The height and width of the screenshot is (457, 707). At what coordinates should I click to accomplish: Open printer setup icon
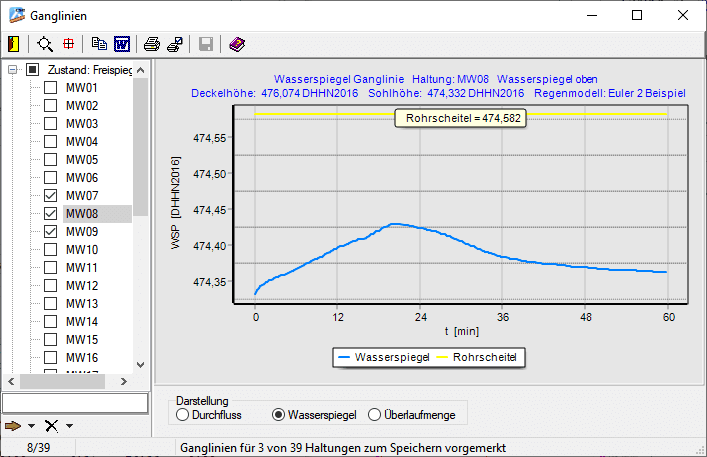pyautogui.click(x=175, y=44)
